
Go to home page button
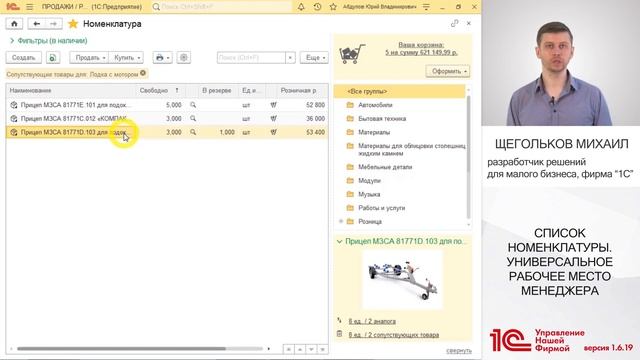pos(14,24)
